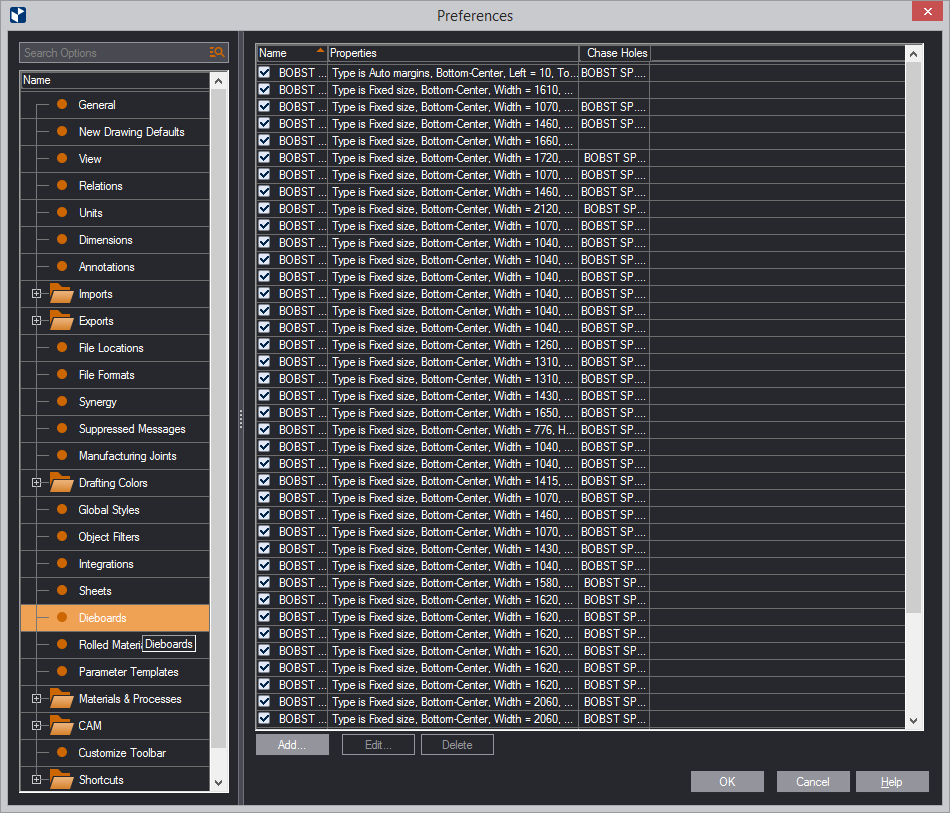Click the Imports folder icon

point(61,293)
